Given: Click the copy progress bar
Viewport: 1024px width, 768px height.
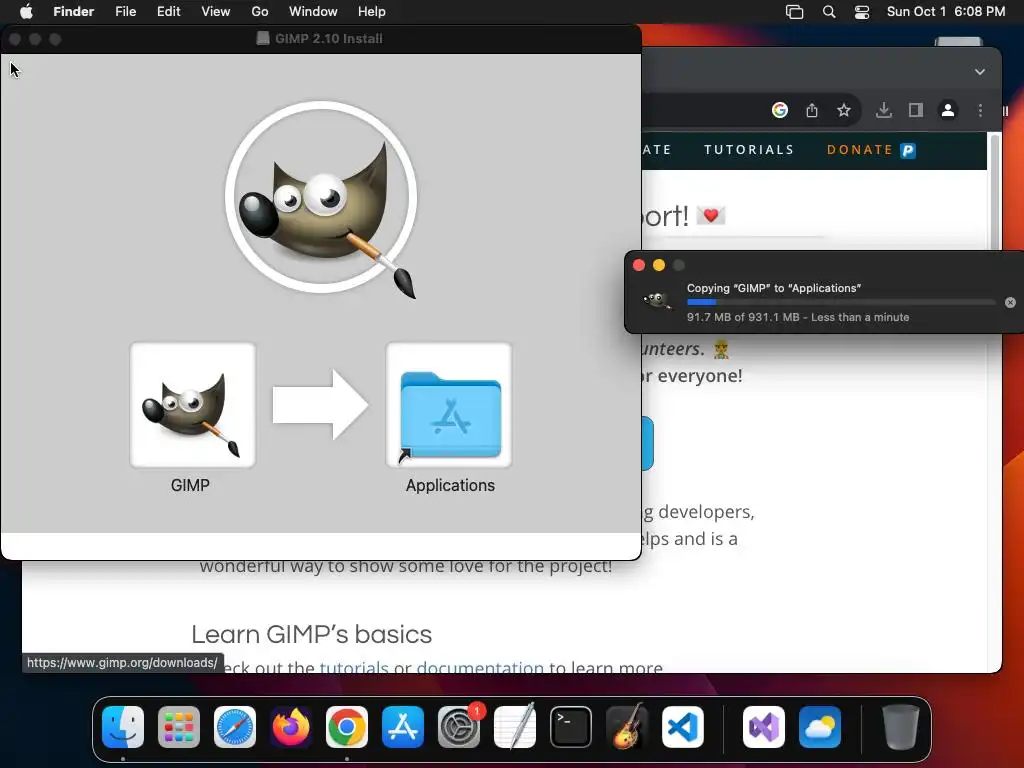Looking at the screenshot, I should click(x=841, y=302).
